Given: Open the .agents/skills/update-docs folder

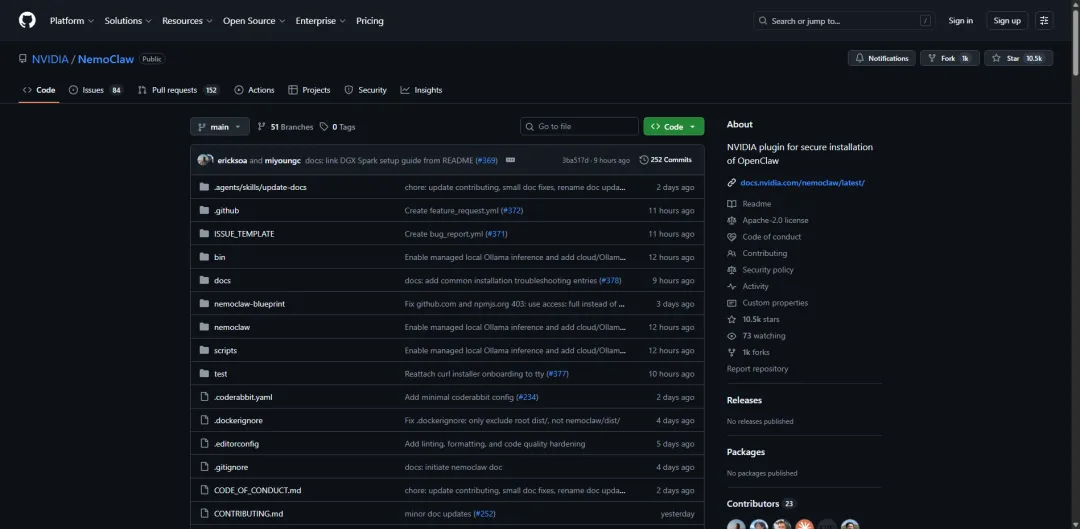Looking at the screenshot, I should click(x=260, y=187).
